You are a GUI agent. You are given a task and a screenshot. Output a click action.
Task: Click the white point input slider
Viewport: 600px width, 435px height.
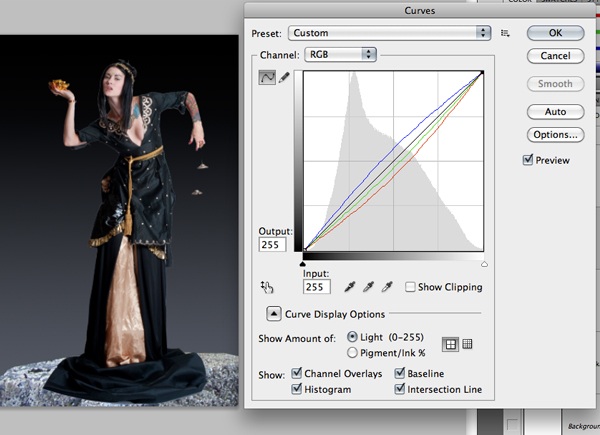click(x=484, y=264)
